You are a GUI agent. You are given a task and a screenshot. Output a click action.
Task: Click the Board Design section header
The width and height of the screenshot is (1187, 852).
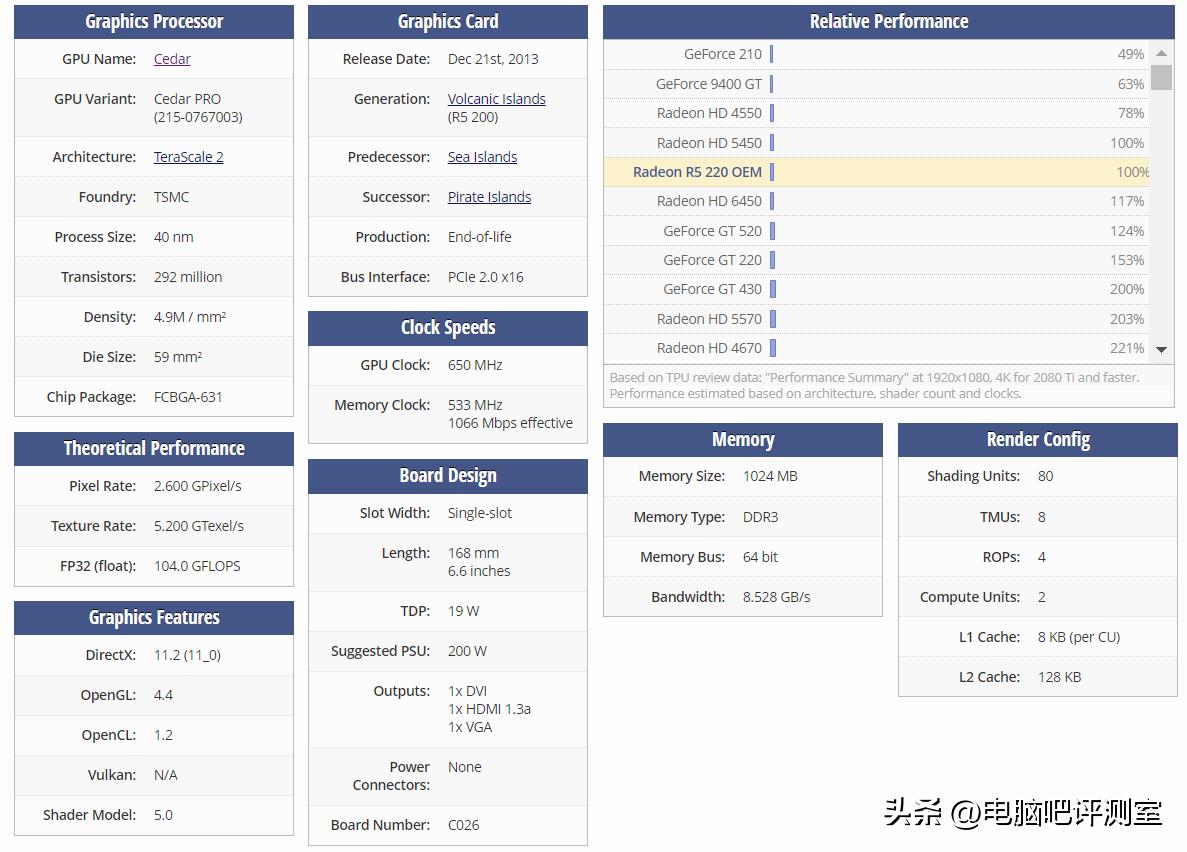[447, 476]
